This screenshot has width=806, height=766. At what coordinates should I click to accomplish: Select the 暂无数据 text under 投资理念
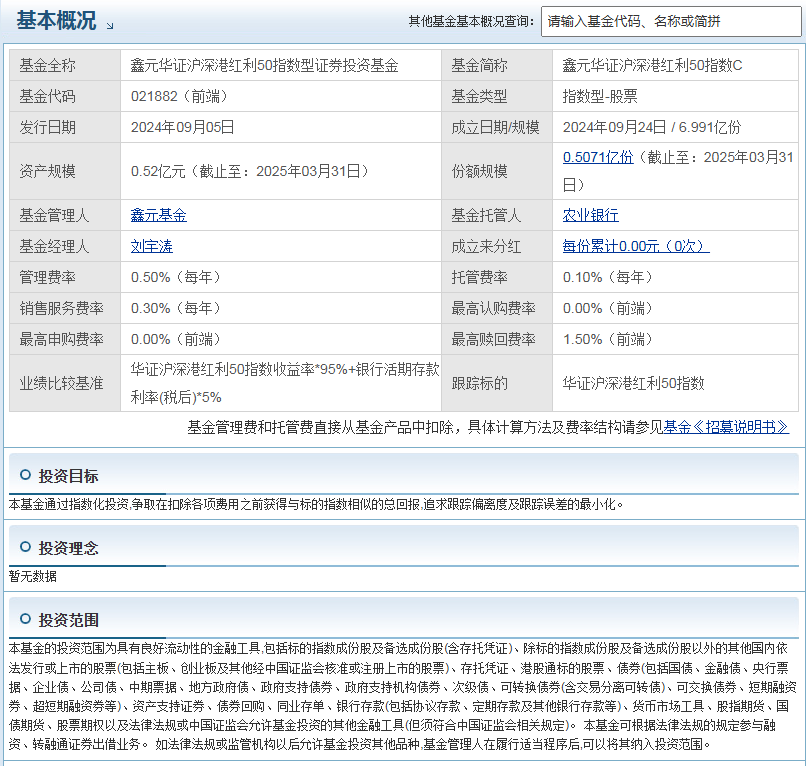tap(33, 576)
